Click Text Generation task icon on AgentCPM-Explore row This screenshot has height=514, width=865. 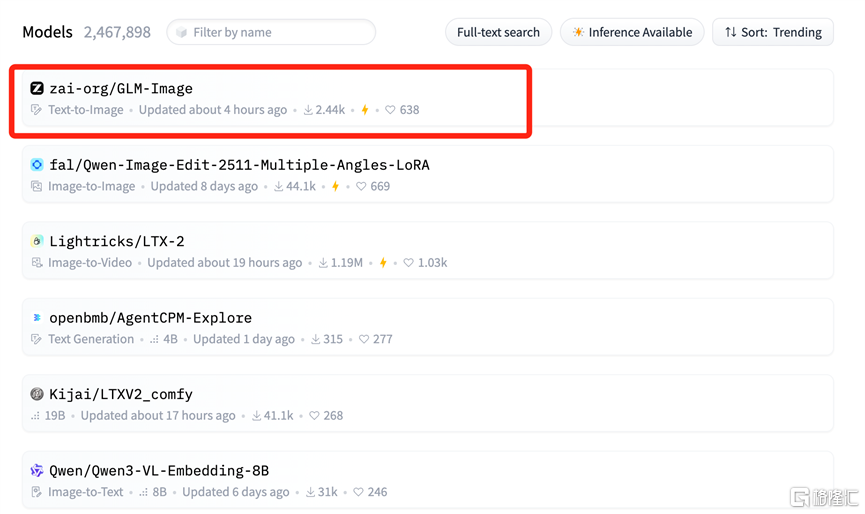36,339
